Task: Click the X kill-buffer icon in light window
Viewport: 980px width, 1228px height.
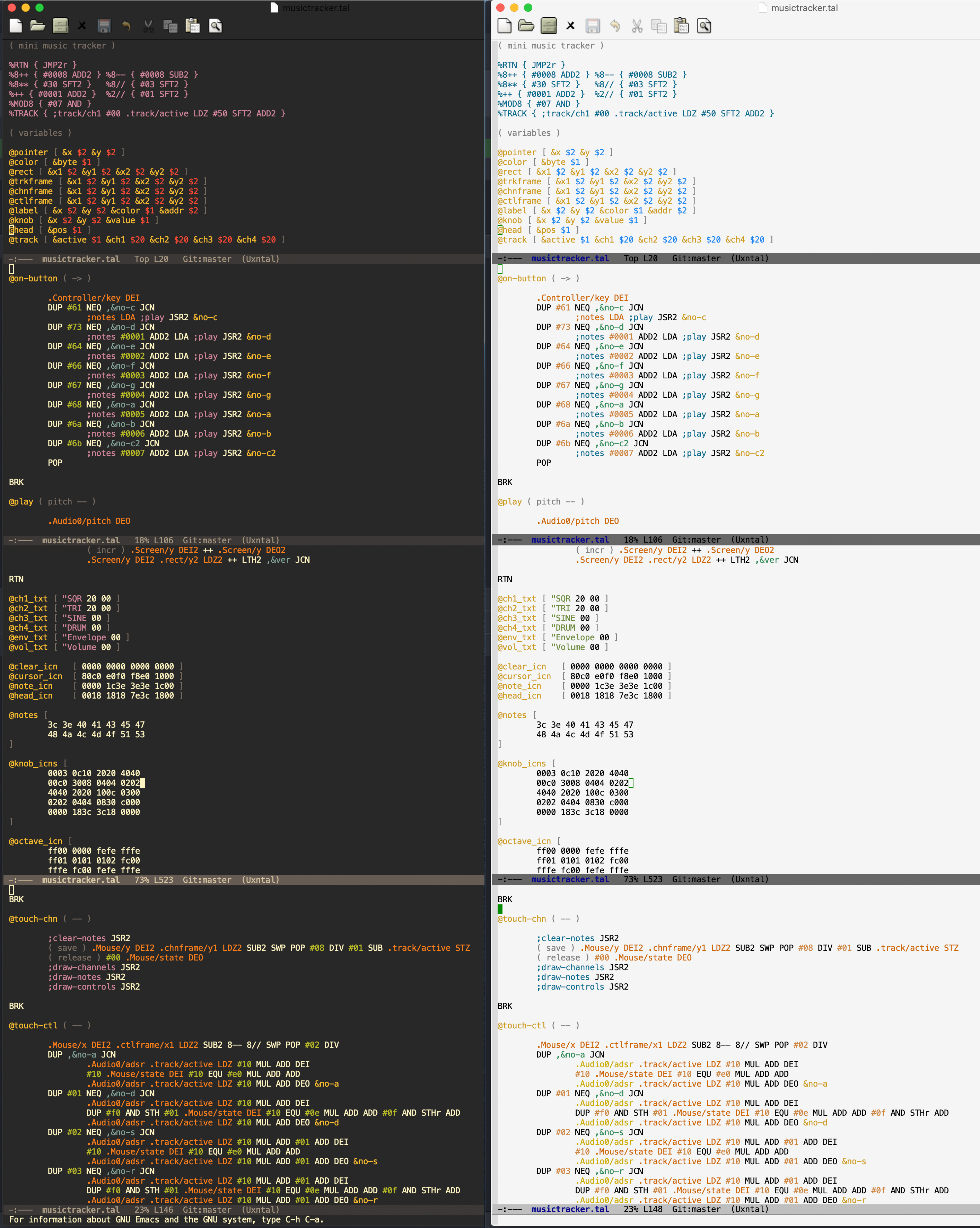Action: click(x=570, y=26)
